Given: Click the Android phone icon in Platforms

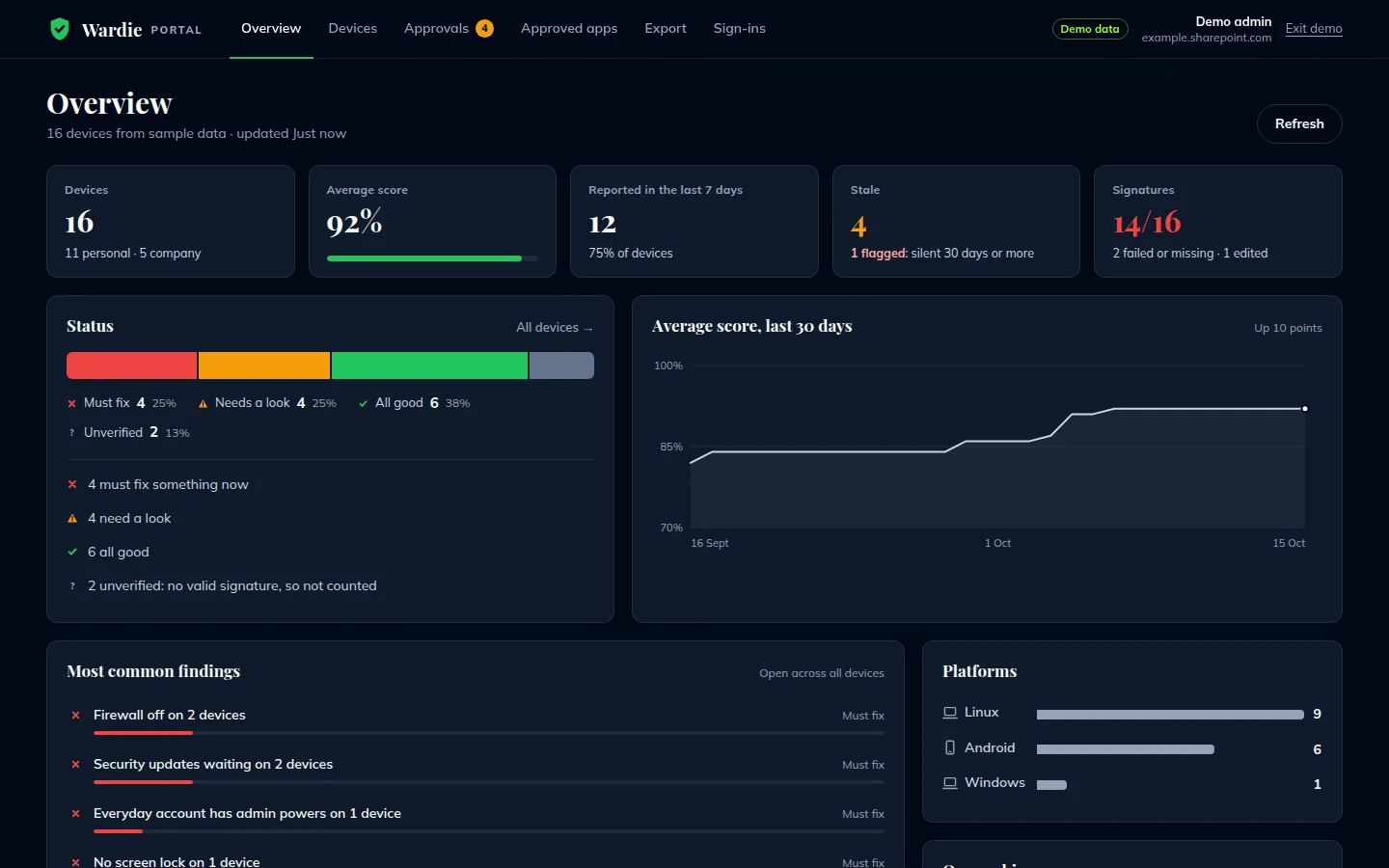Looking at the screenshot, I should tap(950, 748).
